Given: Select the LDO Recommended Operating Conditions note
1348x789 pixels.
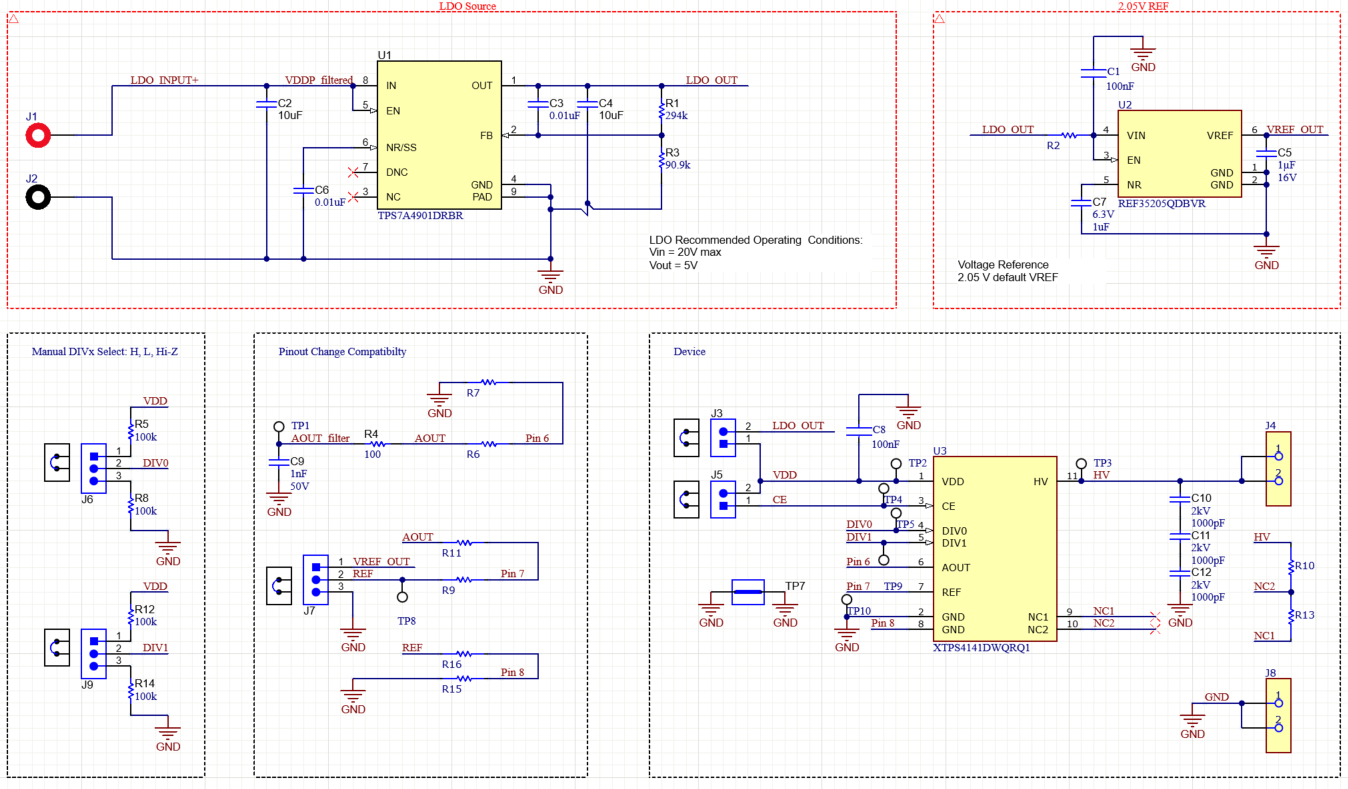Looking at the screenshot, I should tap(755, 252).
